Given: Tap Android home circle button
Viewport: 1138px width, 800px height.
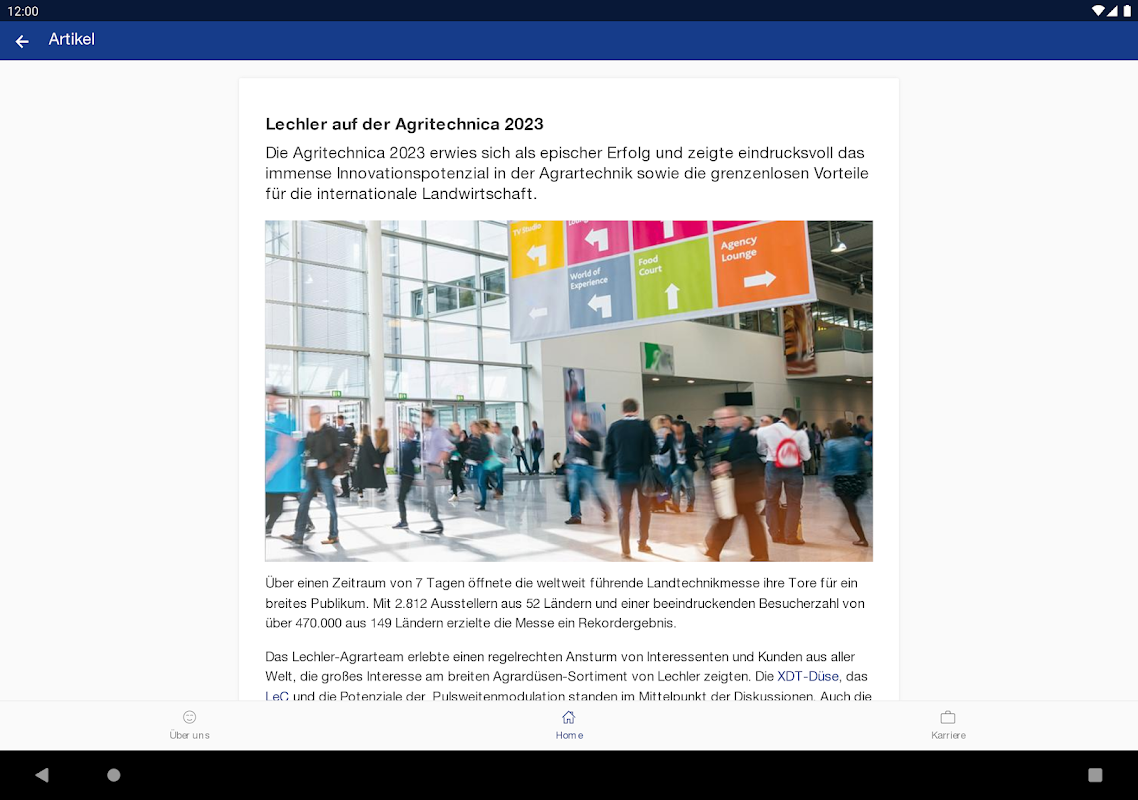Looking at the screenshot, I should (x=114, y=775).
